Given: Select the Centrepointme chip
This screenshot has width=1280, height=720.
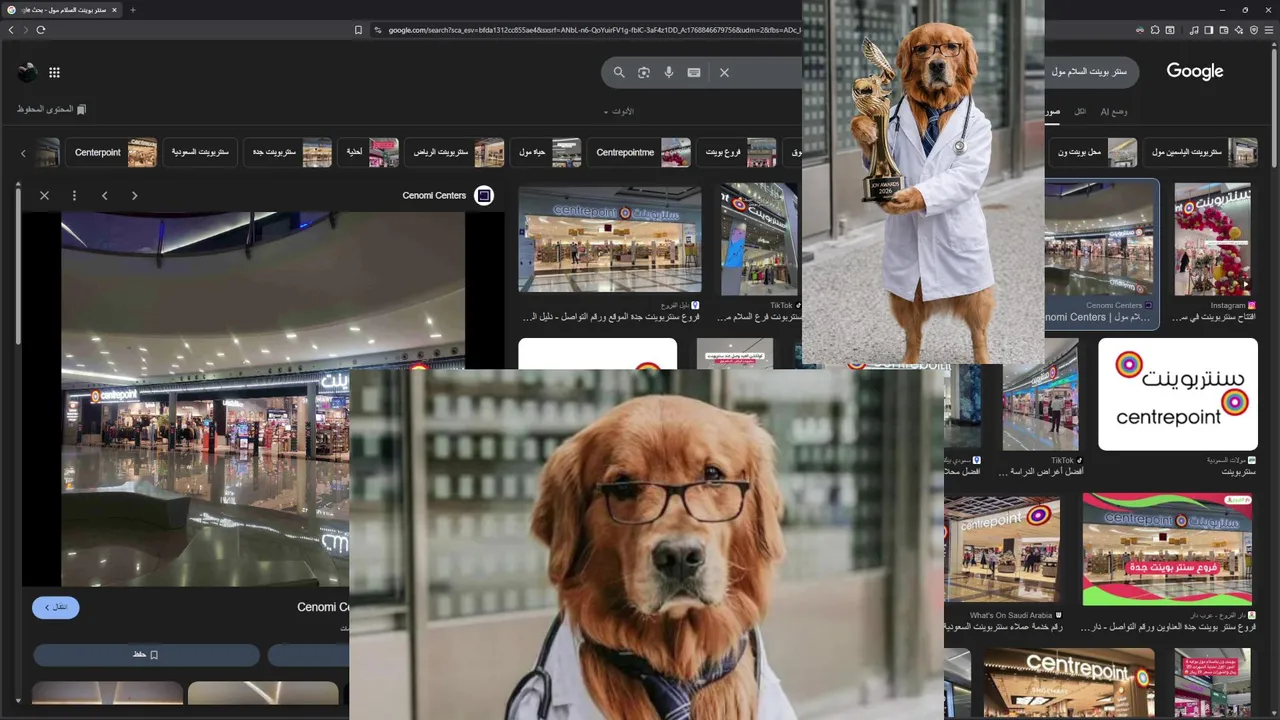Looking at the screenshot, I should 641,152.
